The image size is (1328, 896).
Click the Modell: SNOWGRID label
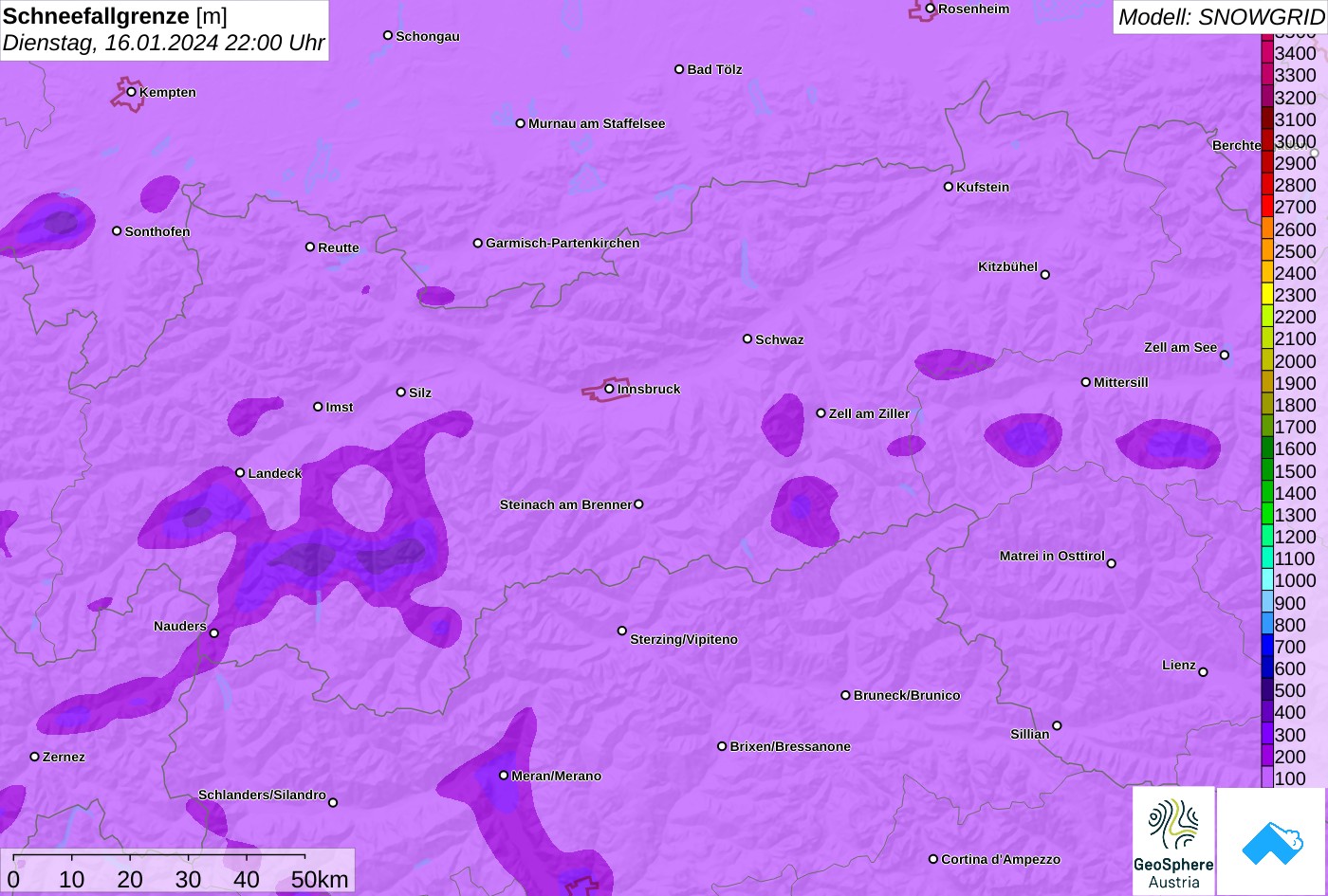tap(1221, 16)
